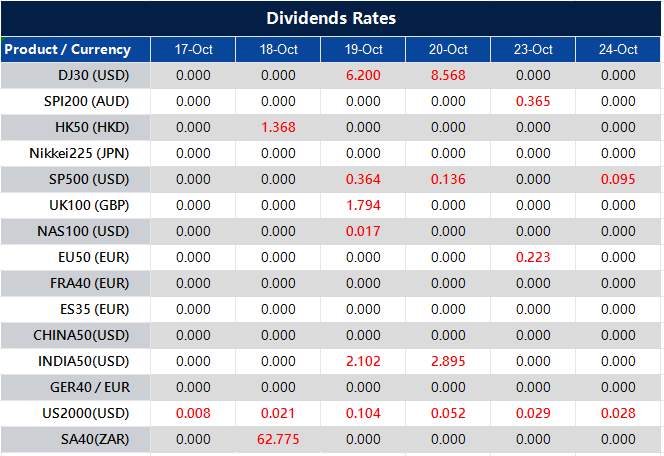Select the 6.200 dividend cell

(363, 75)
